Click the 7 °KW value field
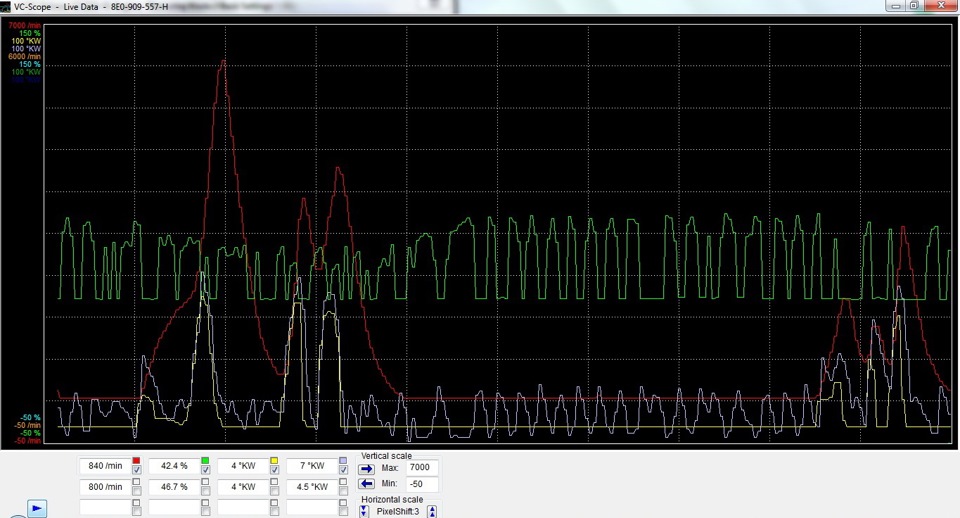This screenshot has width=960, height=518. (x=312, y=466)
